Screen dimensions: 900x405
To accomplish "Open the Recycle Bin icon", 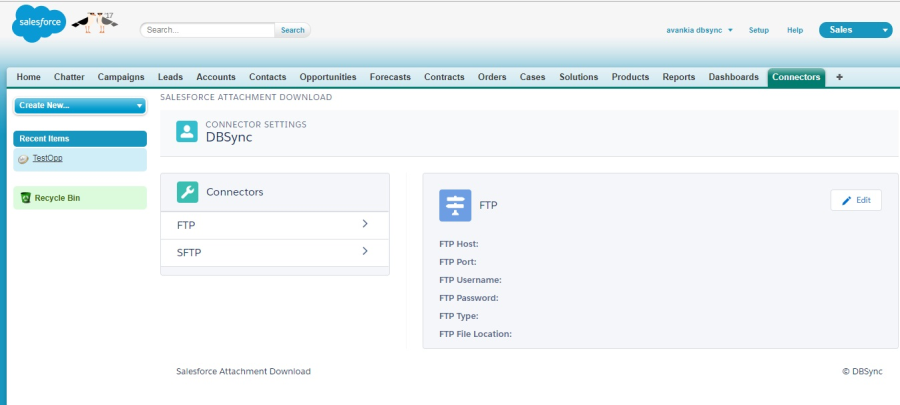I will [26, 198].
